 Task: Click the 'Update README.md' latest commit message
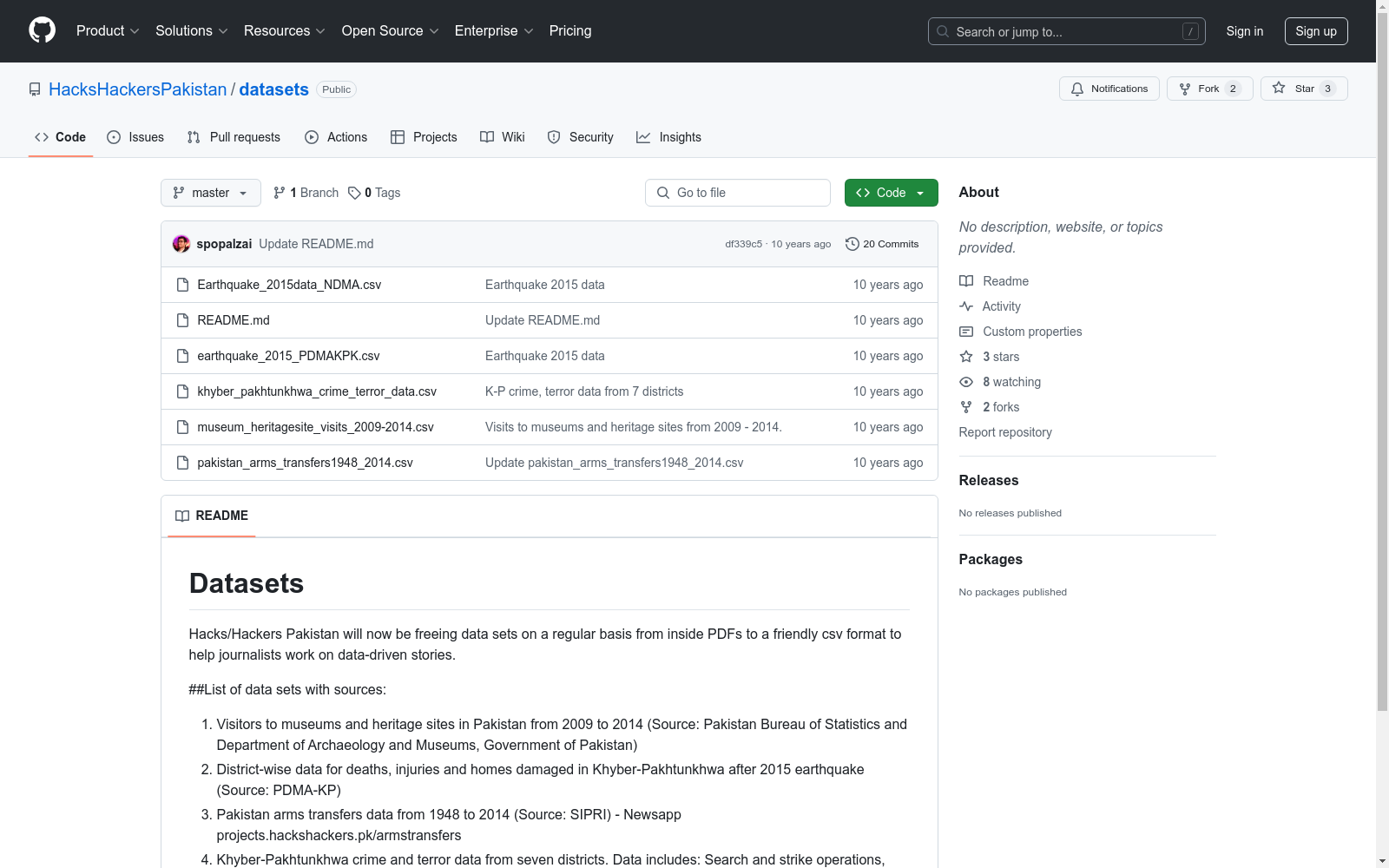316,244
